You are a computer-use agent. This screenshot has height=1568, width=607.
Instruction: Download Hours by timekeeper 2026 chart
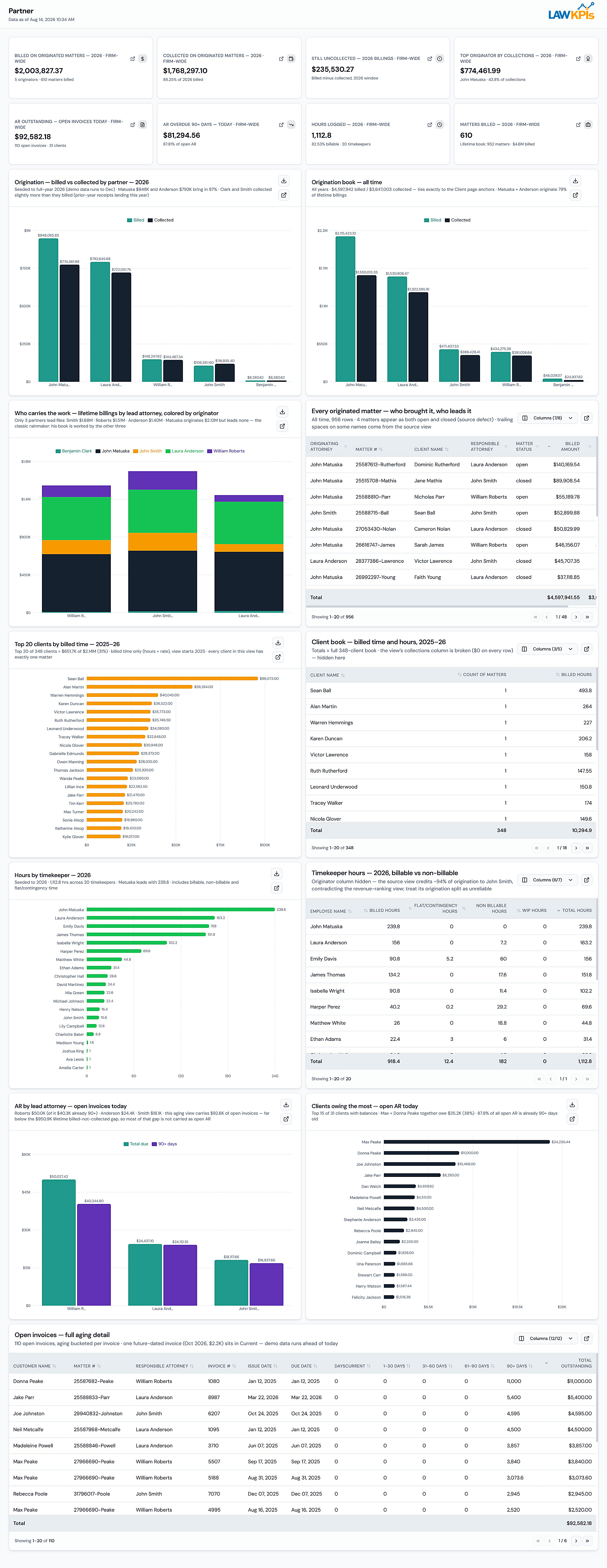point(277,873)
